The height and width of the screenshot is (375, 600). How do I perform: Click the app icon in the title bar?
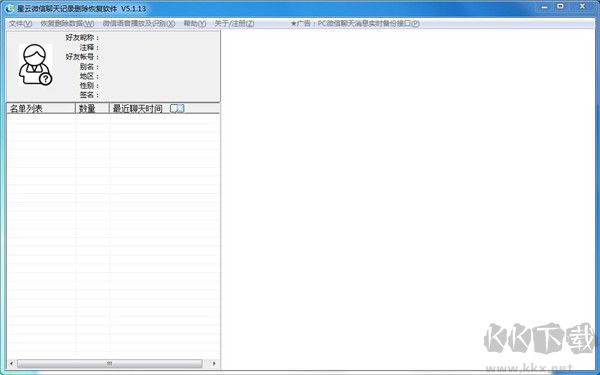tap(10, 8)
